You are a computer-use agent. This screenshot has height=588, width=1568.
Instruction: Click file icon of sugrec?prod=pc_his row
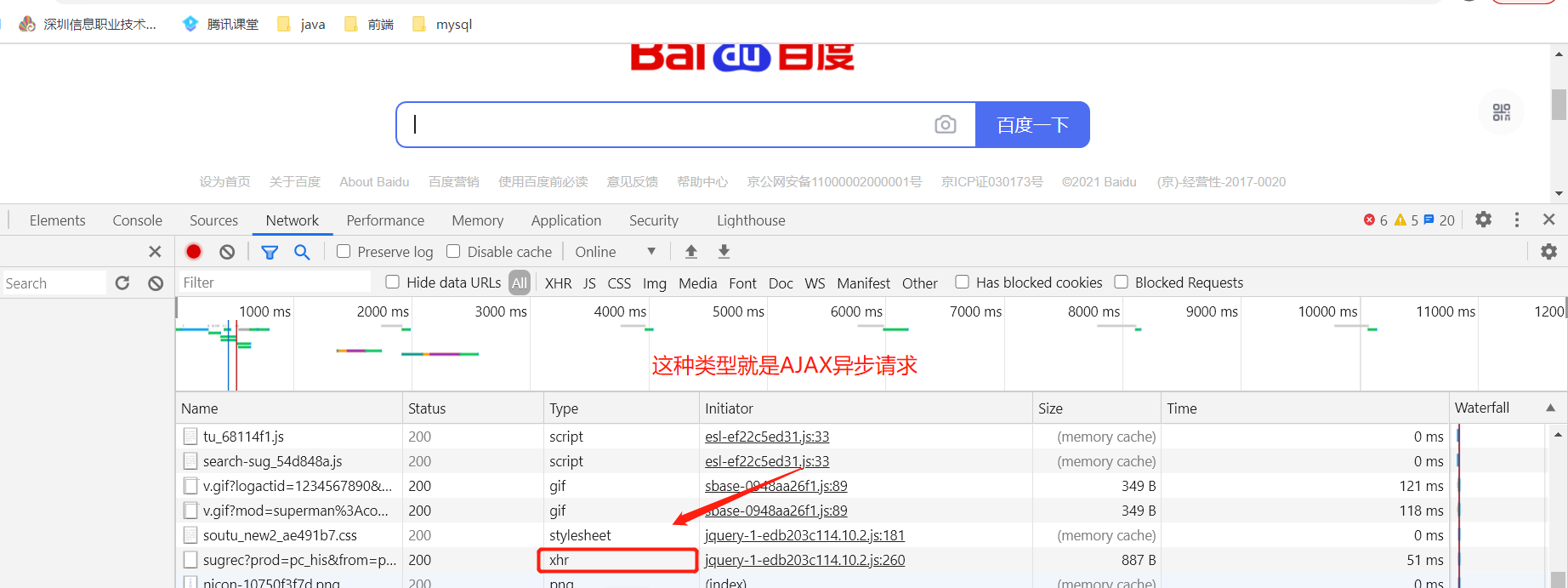(190, 560)
